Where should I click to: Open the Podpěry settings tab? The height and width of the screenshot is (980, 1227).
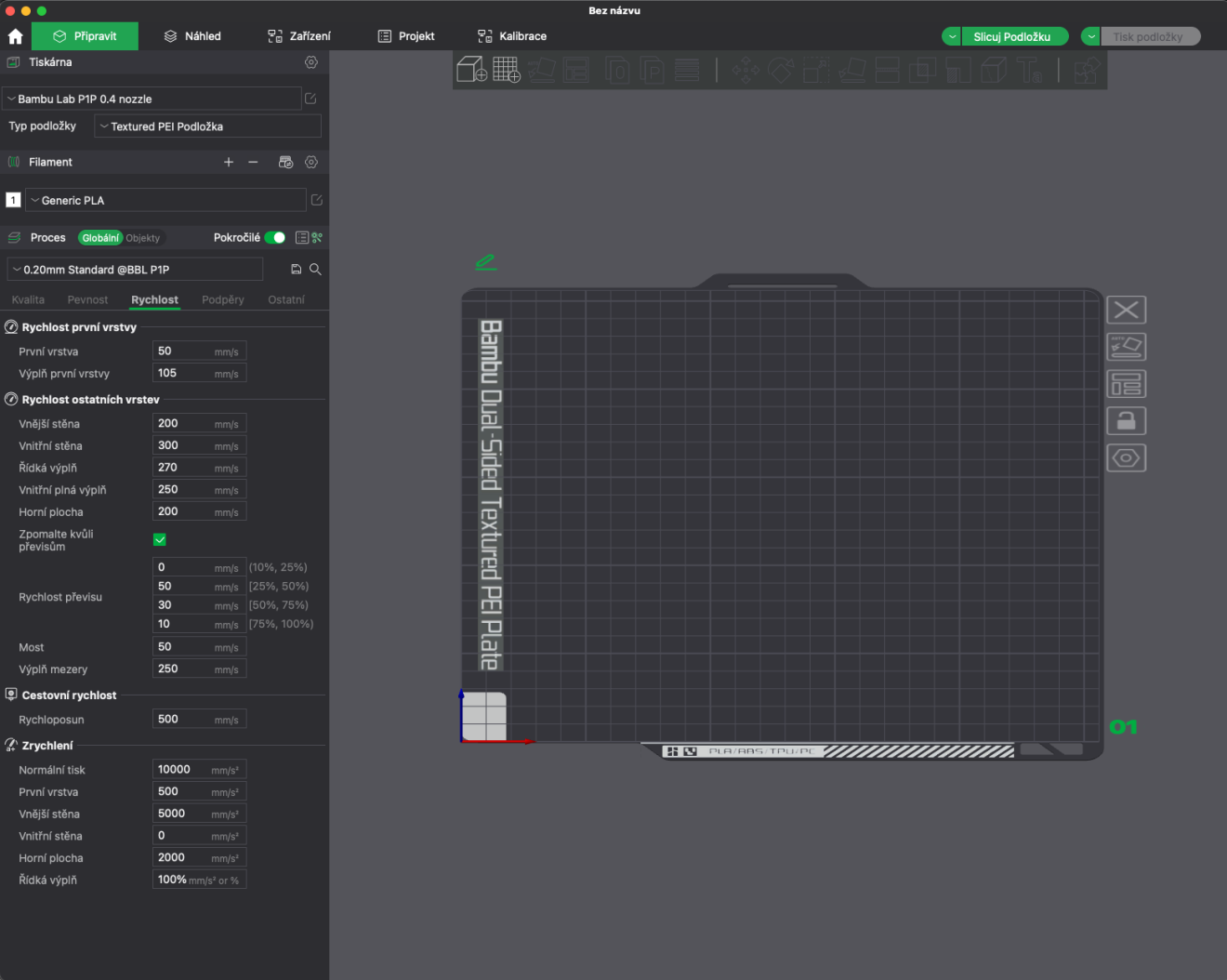click(x=223, y=299)
